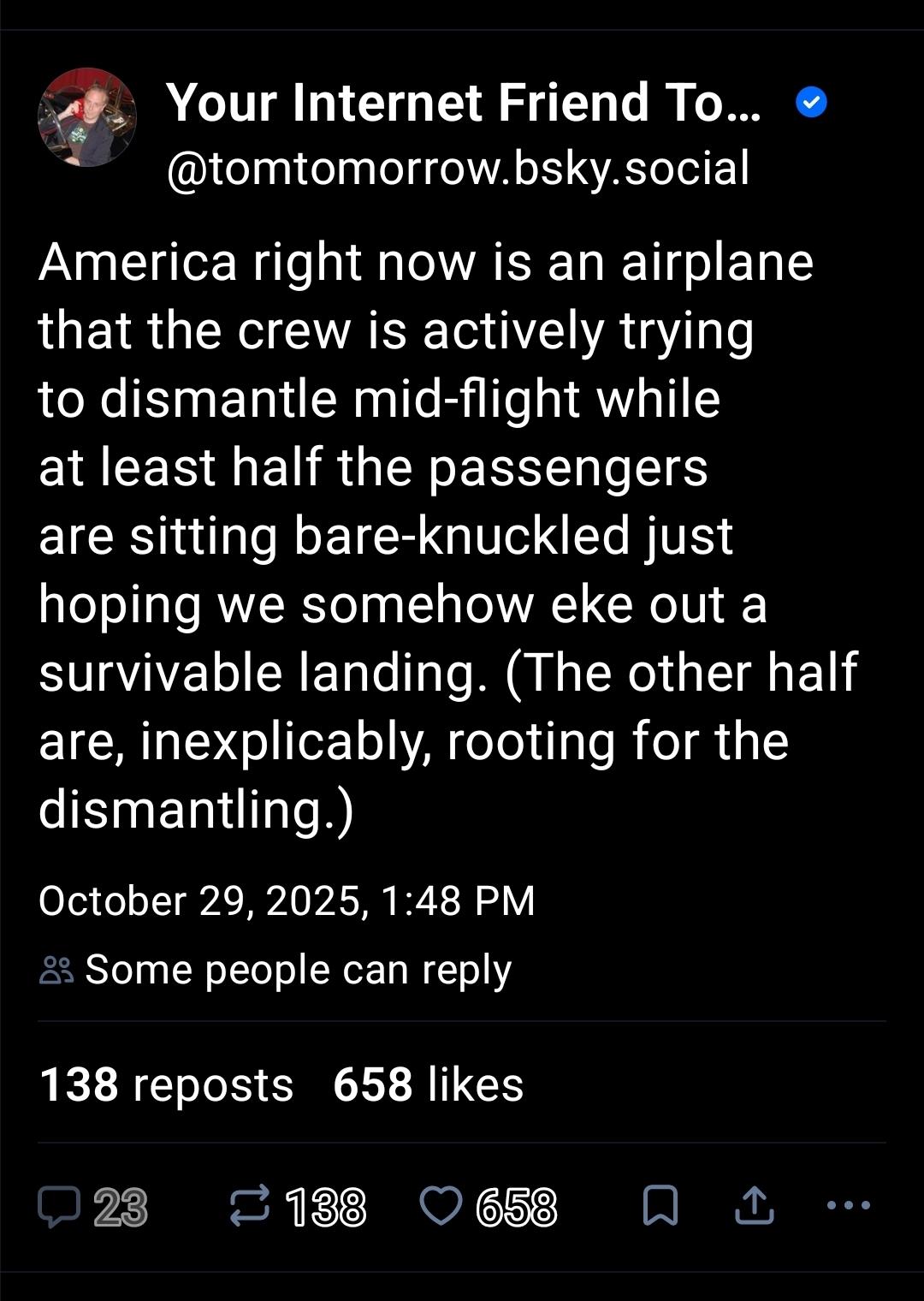Click the October 29, 2025 timestamp

click(x=287, y=900)
